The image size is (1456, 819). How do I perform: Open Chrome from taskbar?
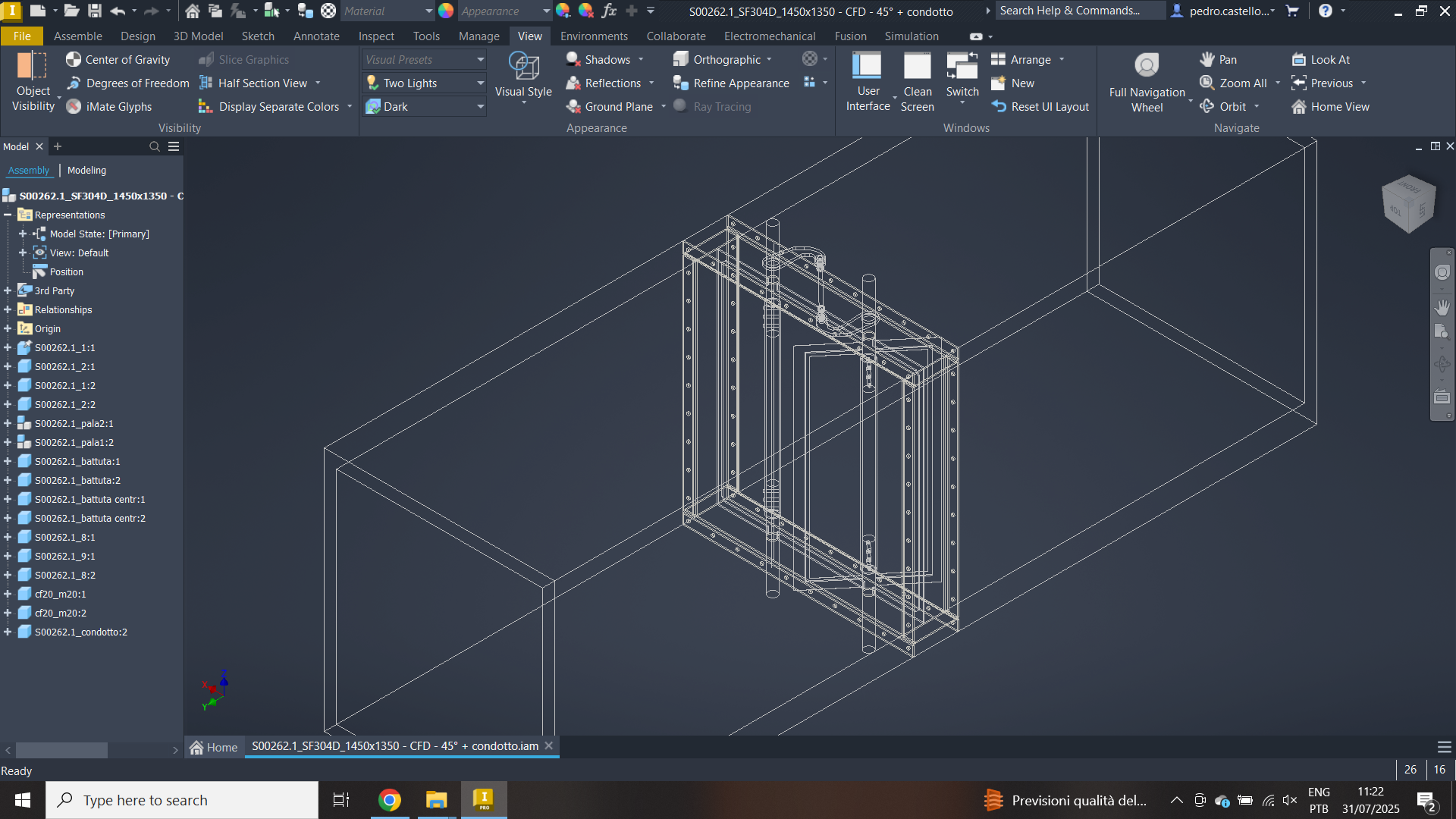tap(389, 800)
